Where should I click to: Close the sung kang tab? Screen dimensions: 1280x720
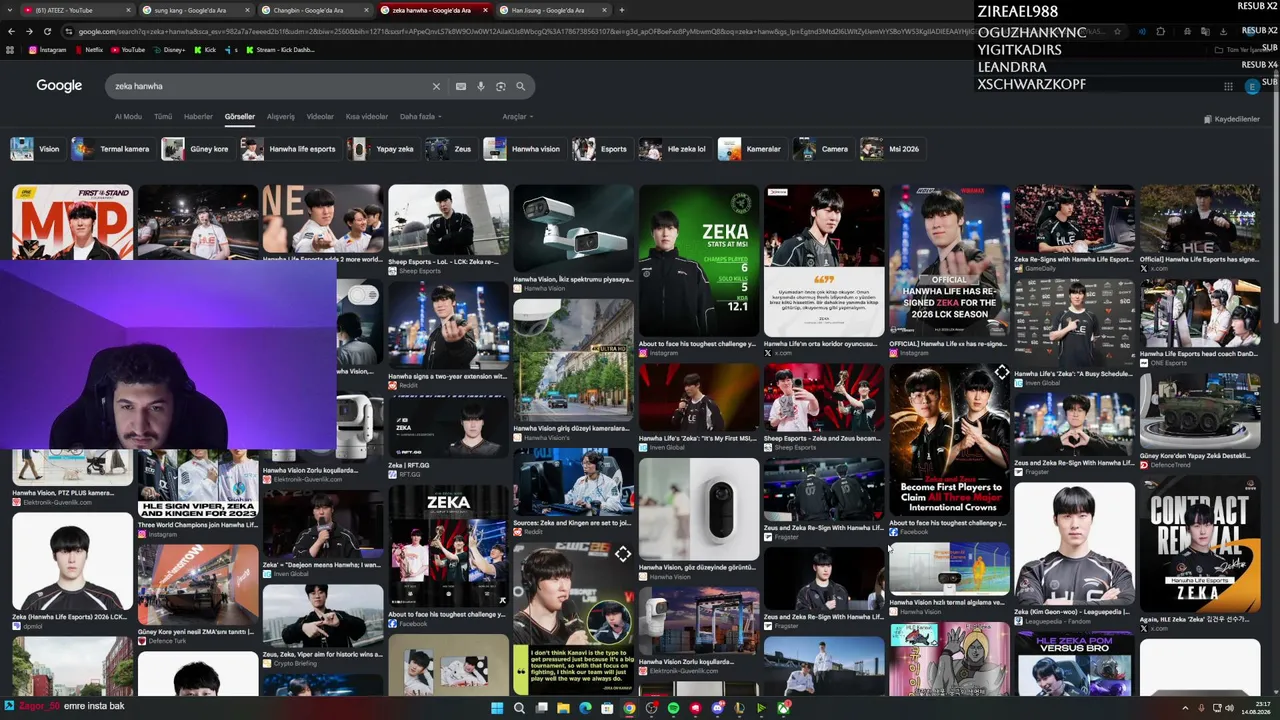pos(247,10)
